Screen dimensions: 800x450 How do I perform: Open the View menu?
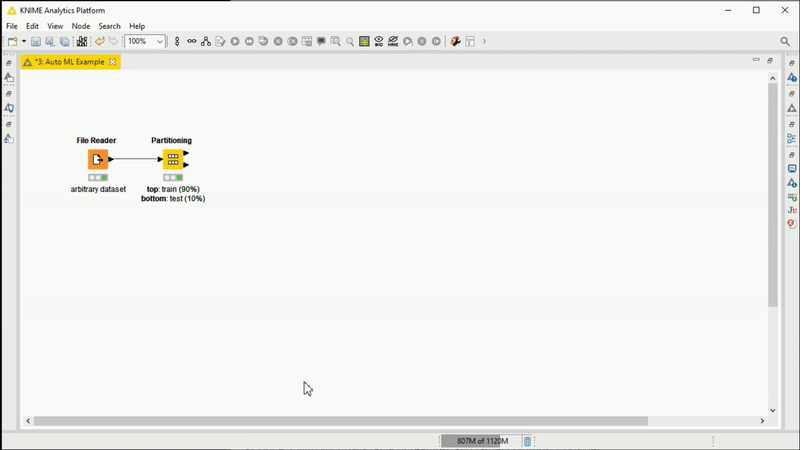click(x=55, y=26)
